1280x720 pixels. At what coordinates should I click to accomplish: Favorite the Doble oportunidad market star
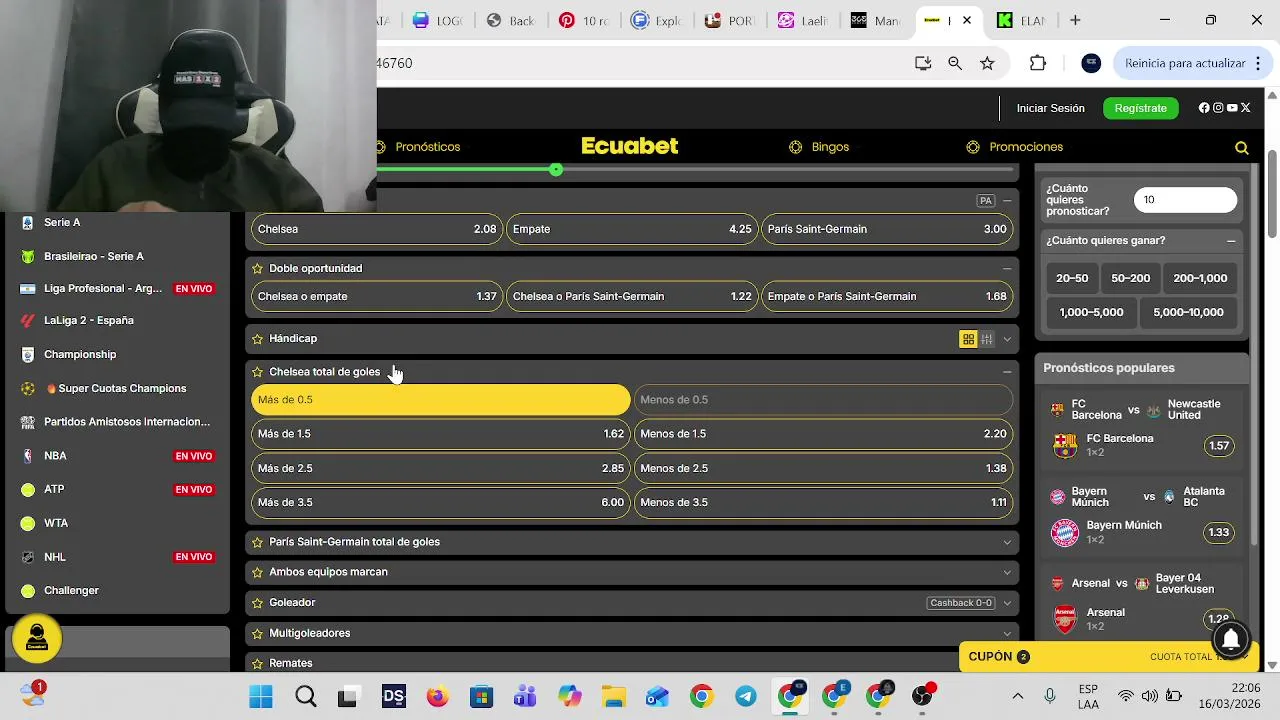coord(257,269)
